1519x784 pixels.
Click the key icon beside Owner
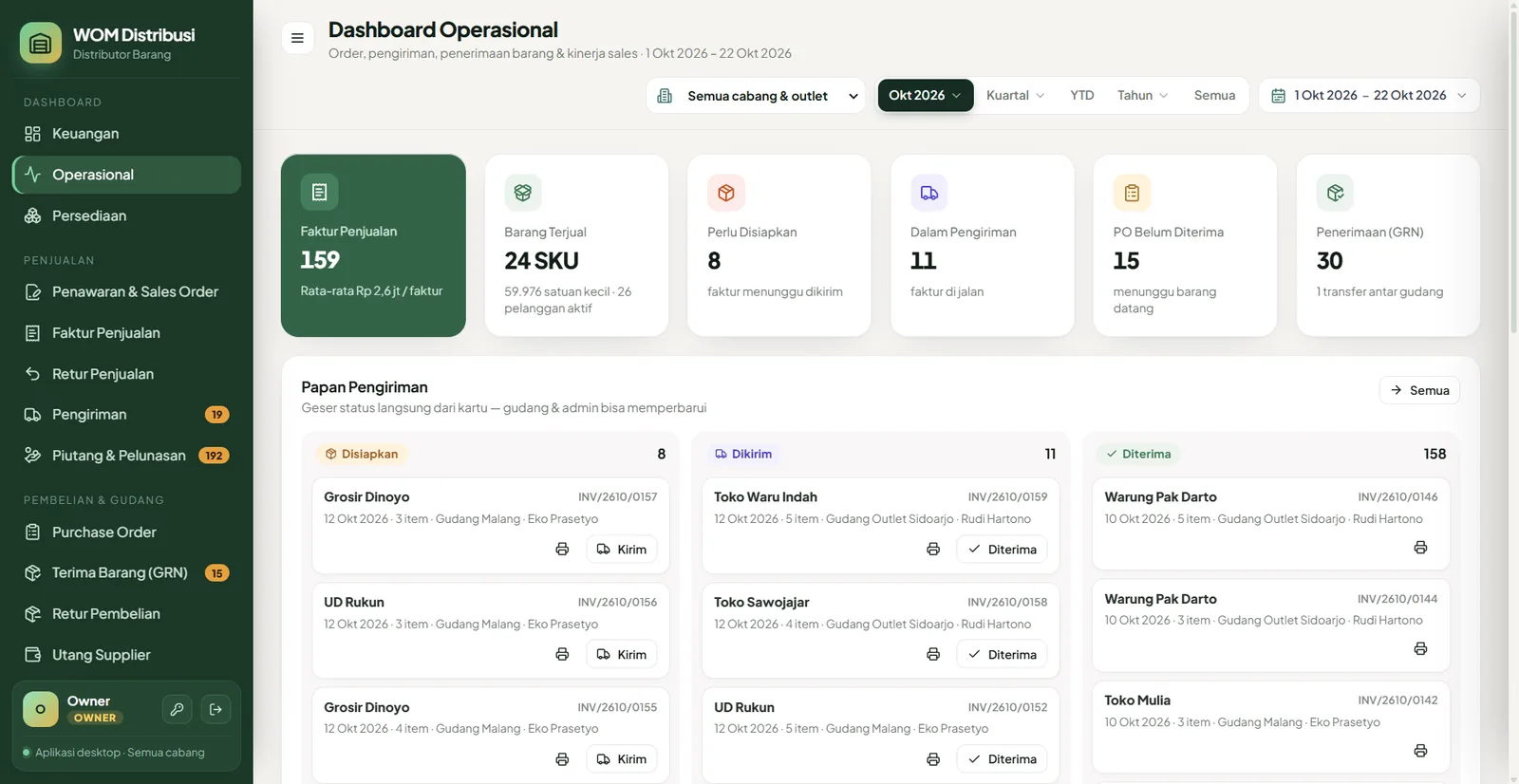pyautogui.click(x=177, y=709)
